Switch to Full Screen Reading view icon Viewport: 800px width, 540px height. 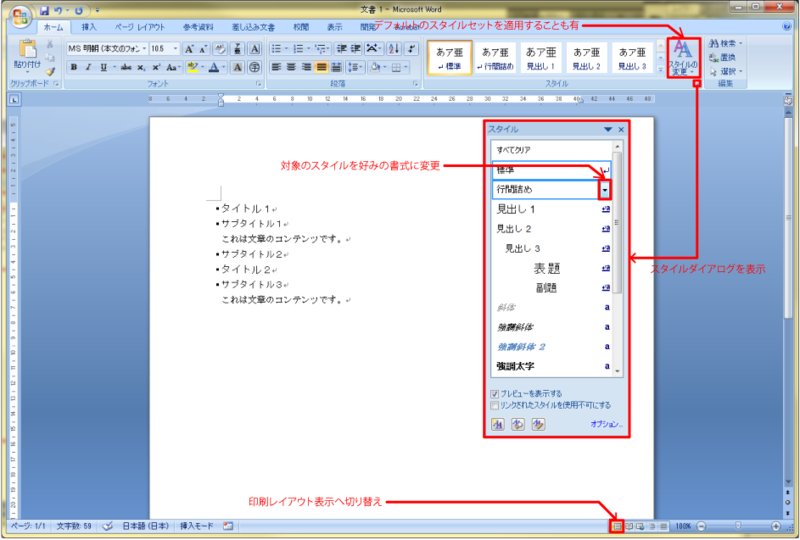pos(629,526)
